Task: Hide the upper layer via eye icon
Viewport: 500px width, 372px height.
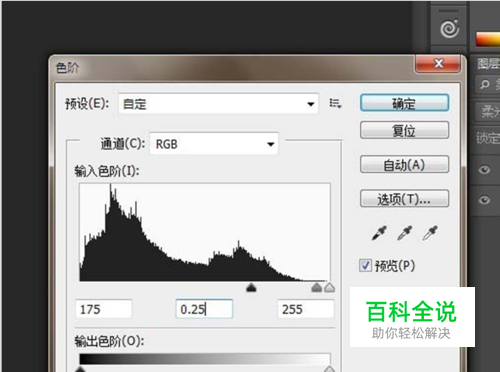Action: (x=484, y=170)
